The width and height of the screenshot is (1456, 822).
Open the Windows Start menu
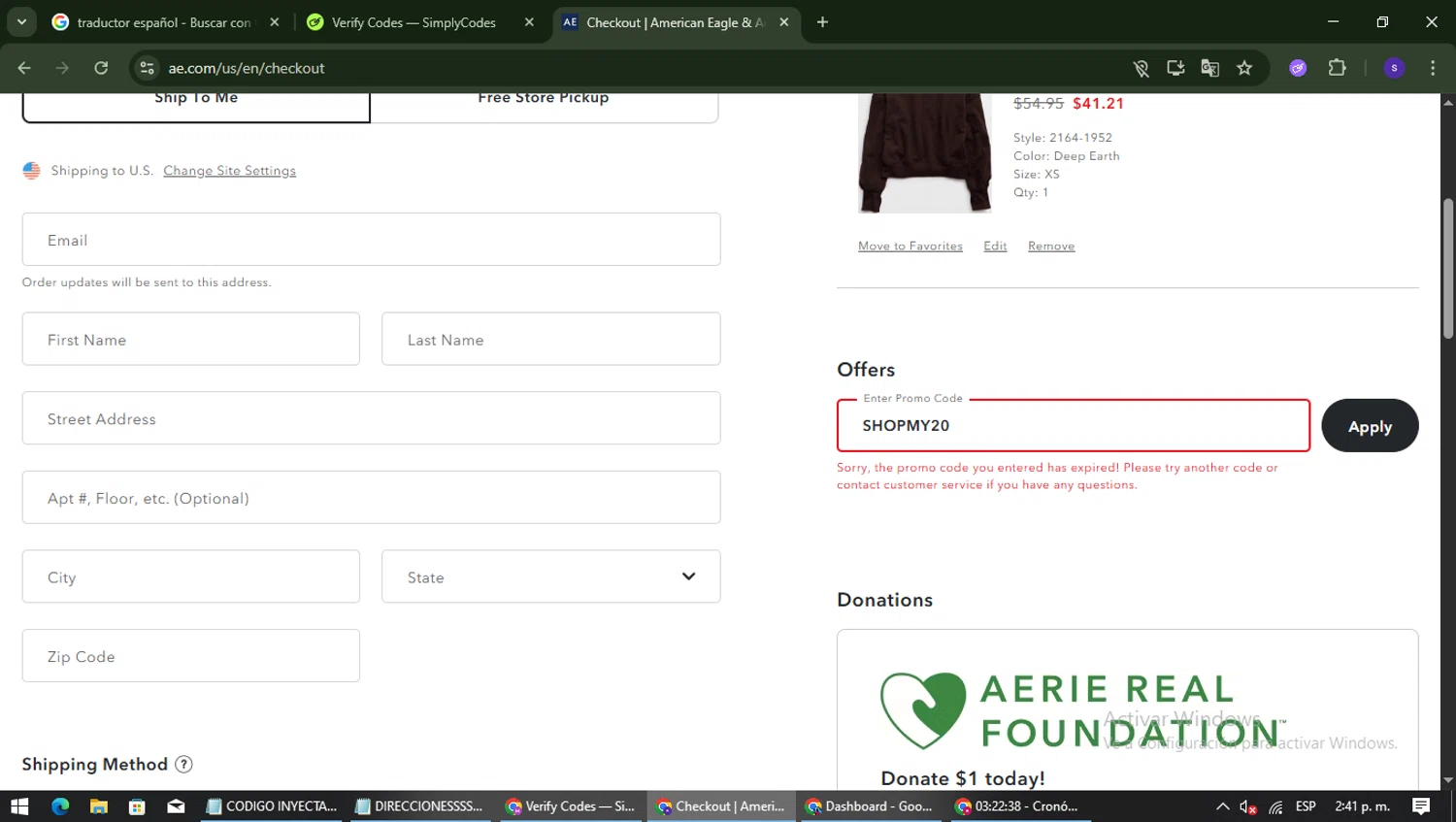click(x=19, y=806)
